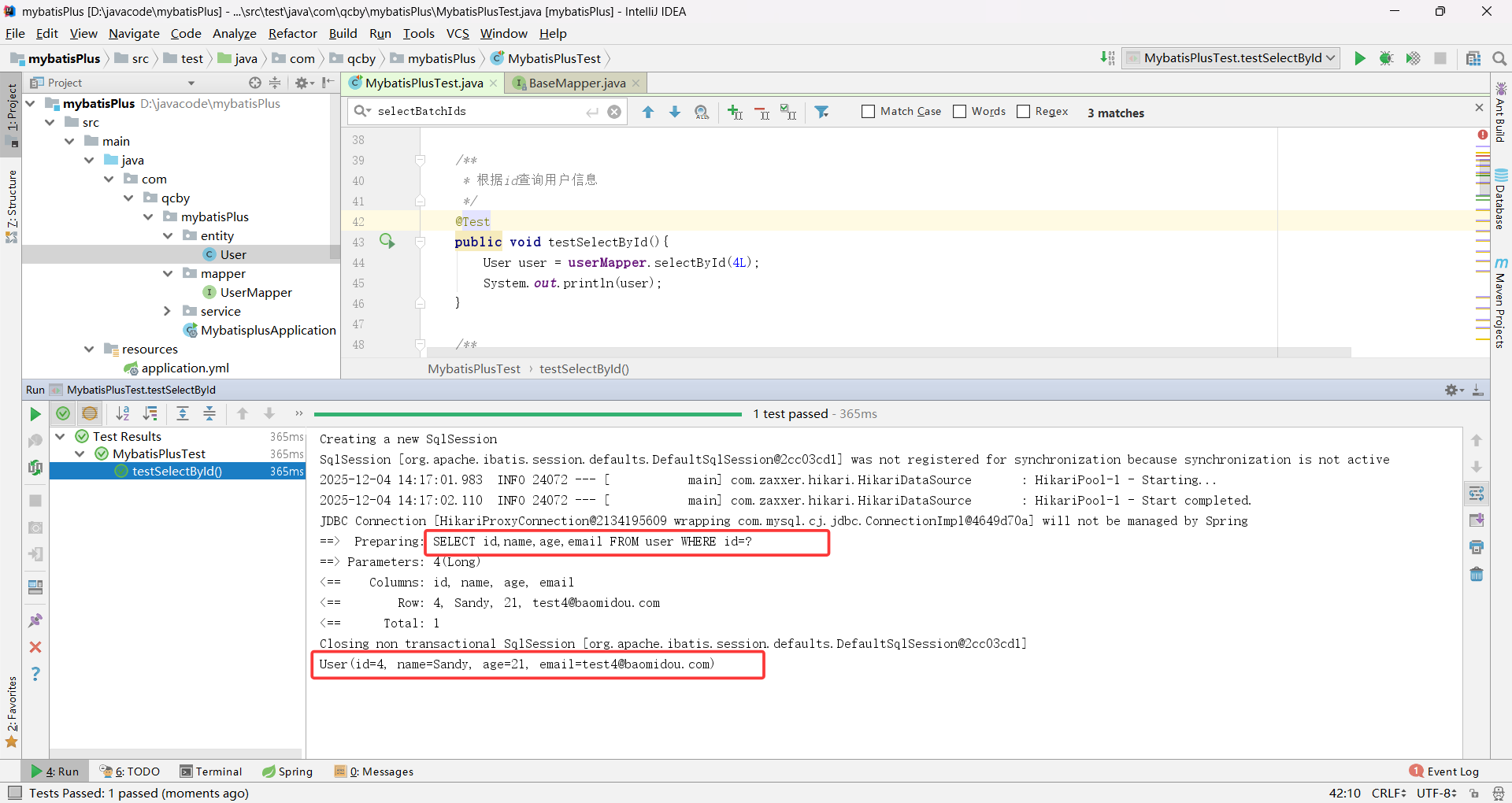The image size is (1512, 803).
Task: Click the run-test gutter icon at line 43
Action: point(387,241)
